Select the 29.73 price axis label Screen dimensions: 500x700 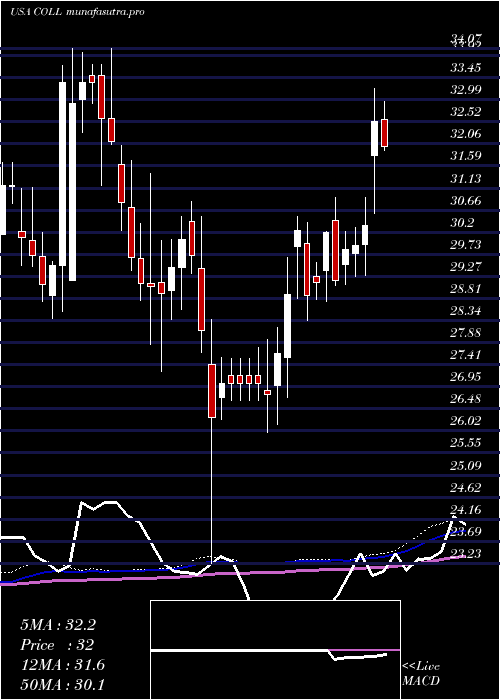pyautogui.click(x=466, y=244)
